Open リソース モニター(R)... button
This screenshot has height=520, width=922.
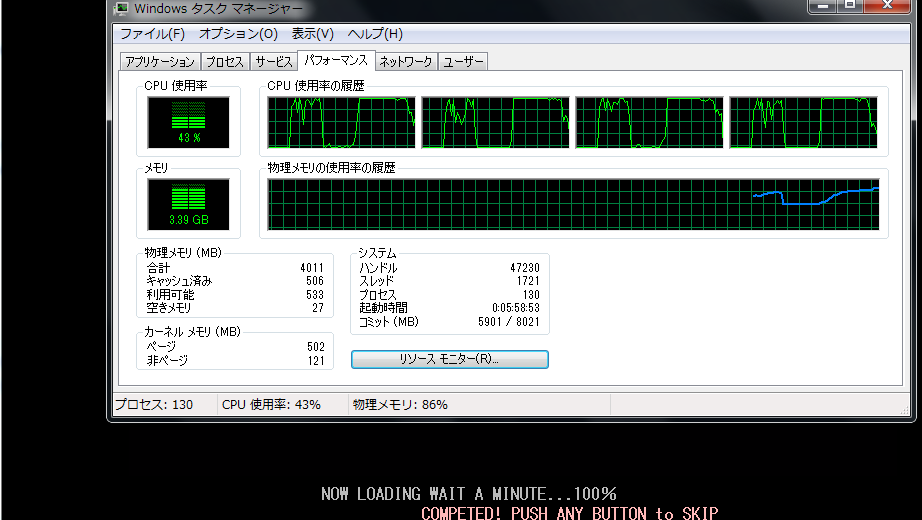450,359
